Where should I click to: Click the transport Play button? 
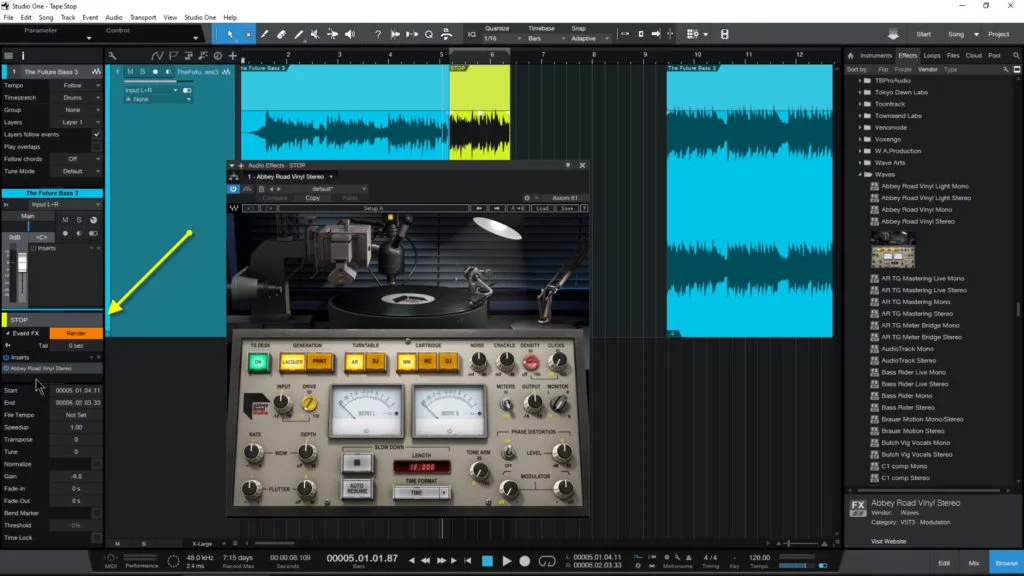[x=507, y=560]
